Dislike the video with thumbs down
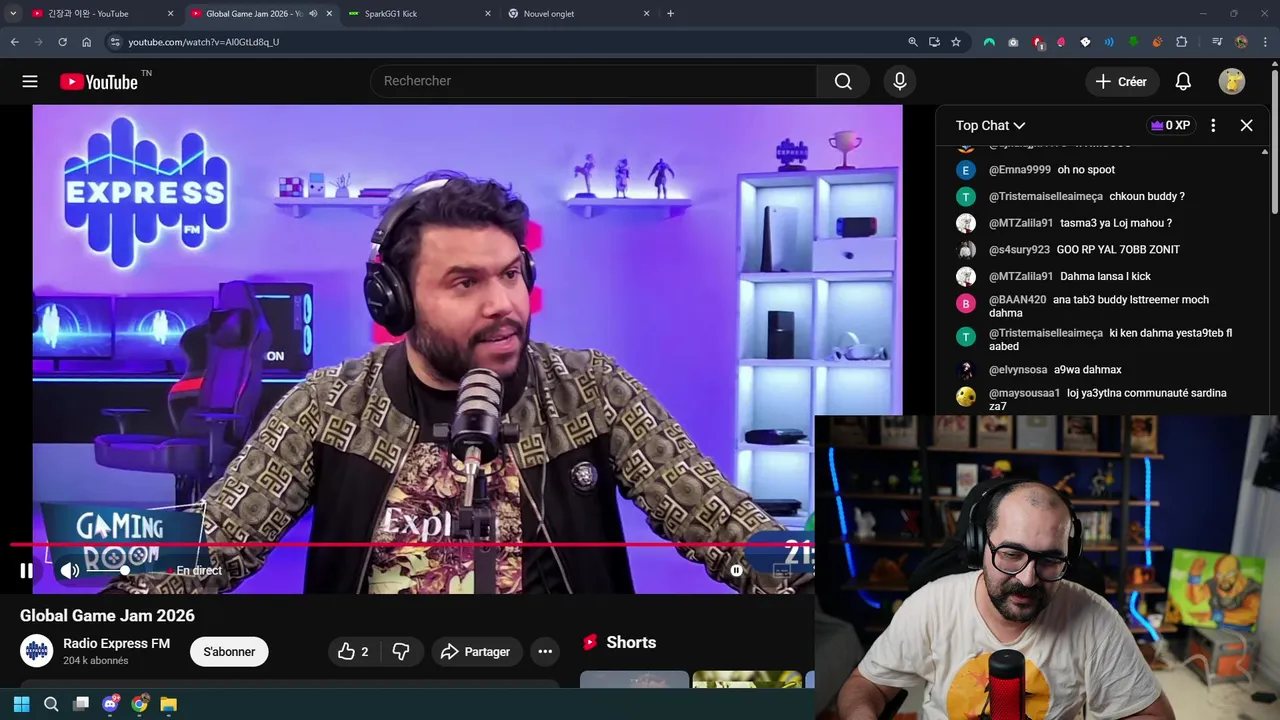The image size is (1280, 720). [401, 652]
